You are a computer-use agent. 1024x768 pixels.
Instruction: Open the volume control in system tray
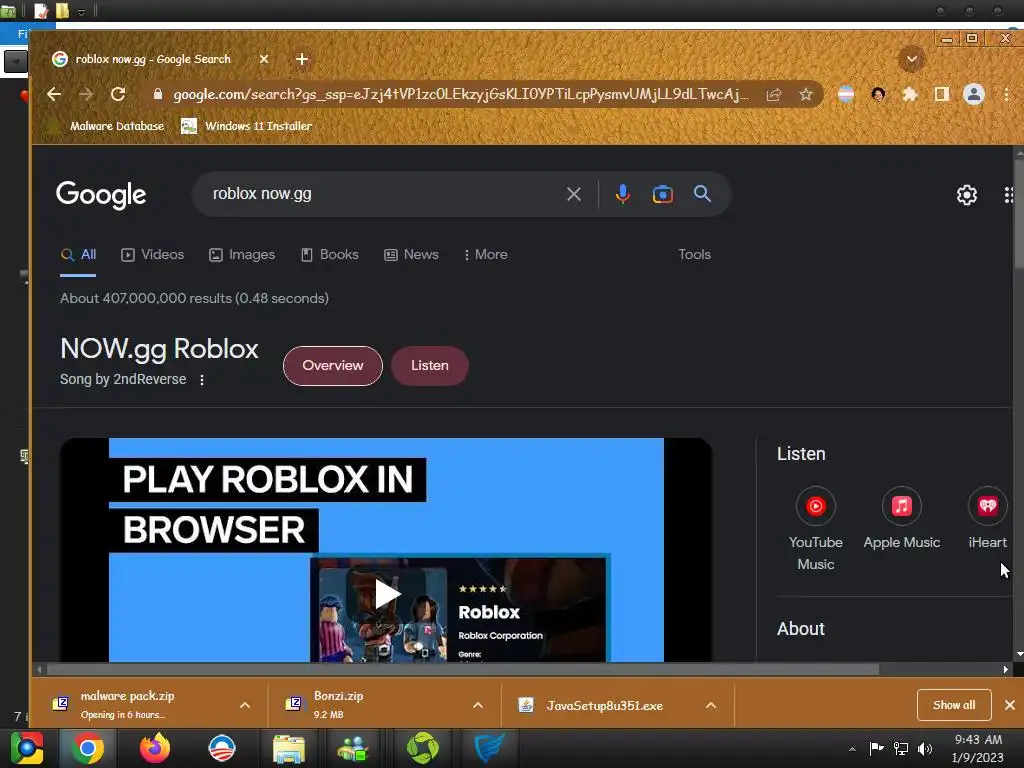coord(925,749)
